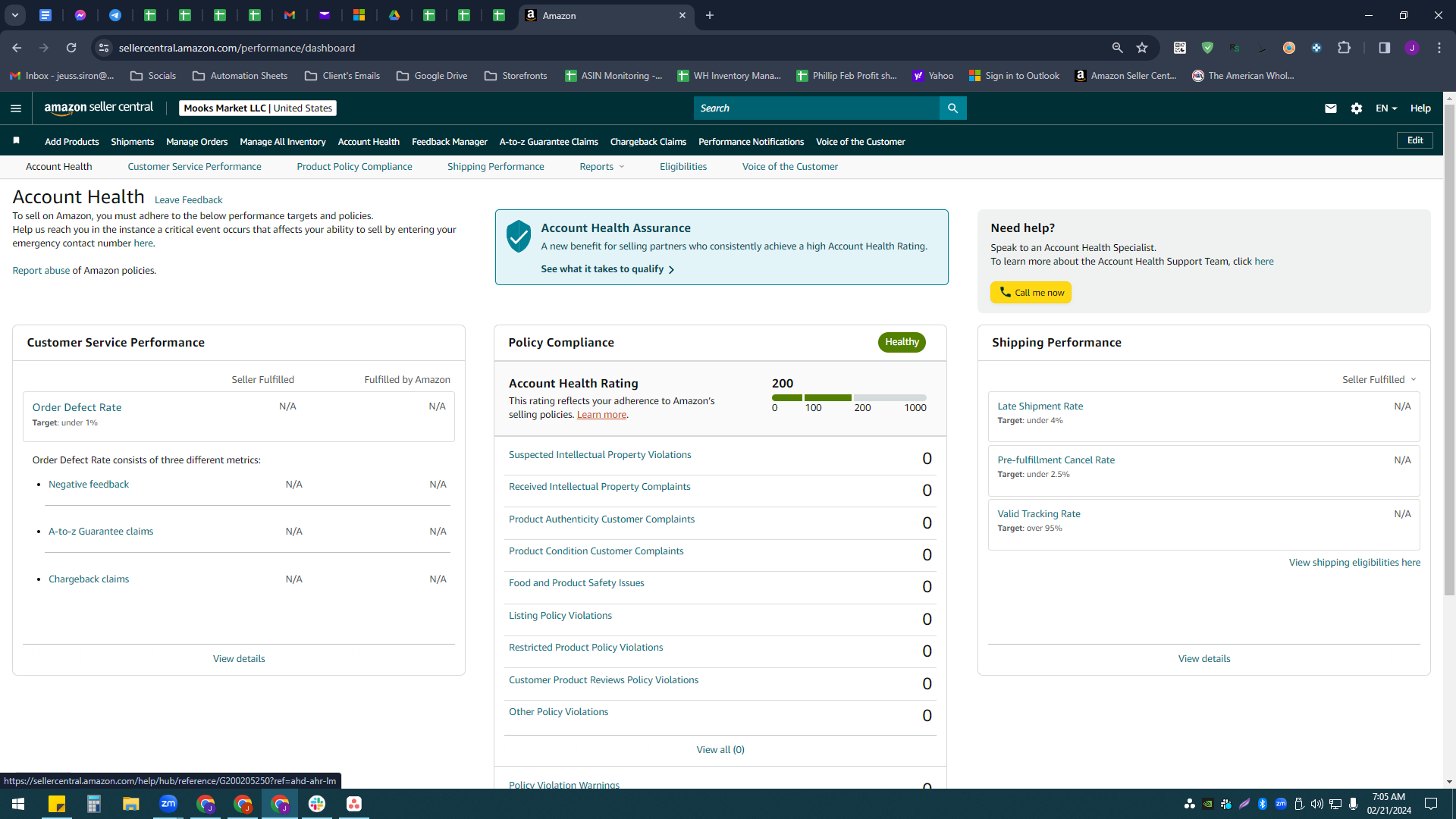Viewport: 1456px width, 819px height.
Task: Open the Leave Feedback link
Action: click(188, 200)
